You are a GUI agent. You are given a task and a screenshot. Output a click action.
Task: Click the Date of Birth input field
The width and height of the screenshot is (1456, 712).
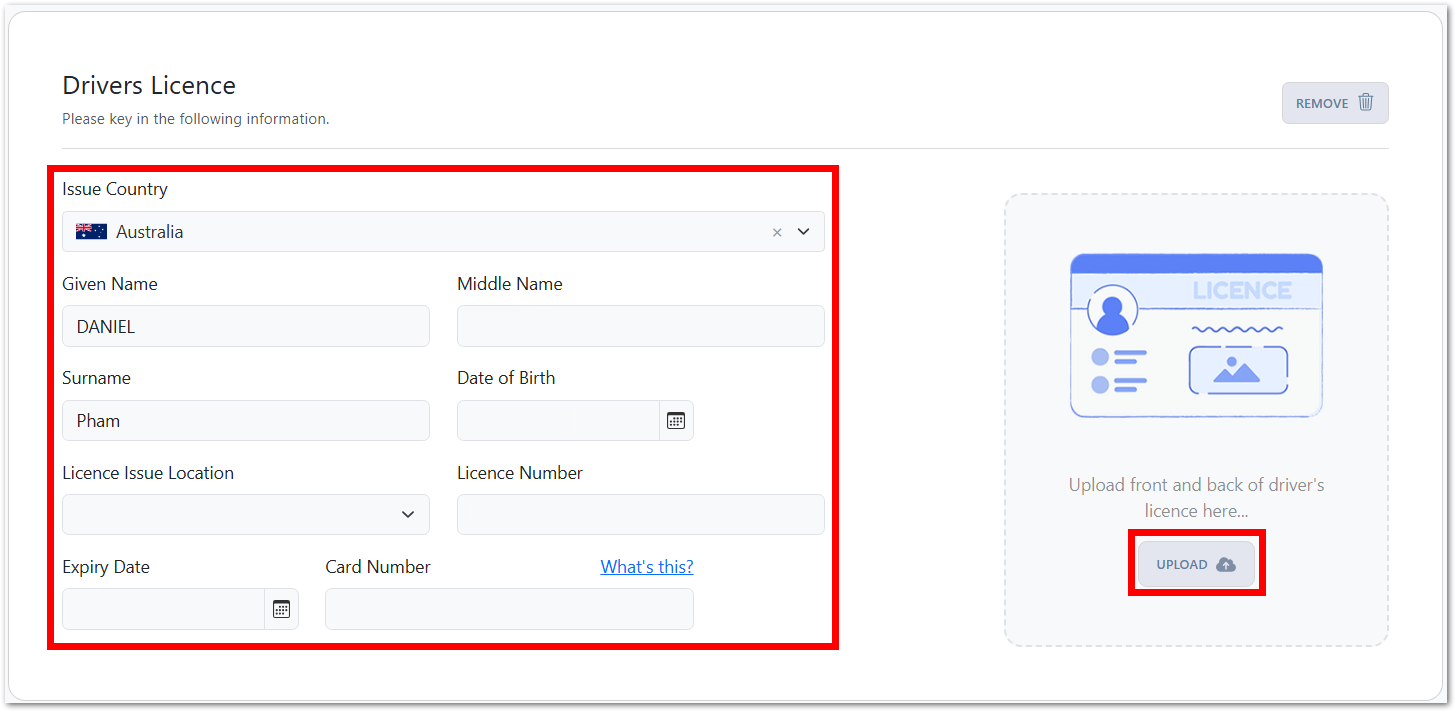tap(558, 420)
